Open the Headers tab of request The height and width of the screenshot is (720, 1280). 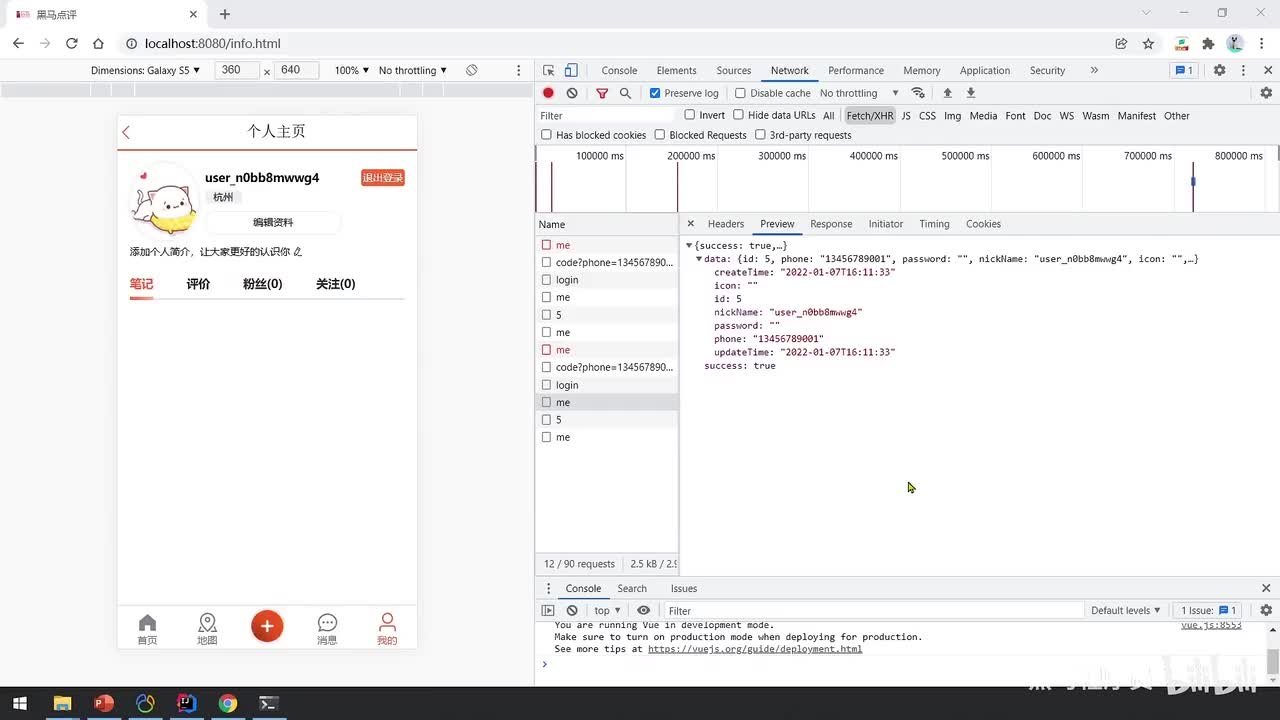pos(726,224)
